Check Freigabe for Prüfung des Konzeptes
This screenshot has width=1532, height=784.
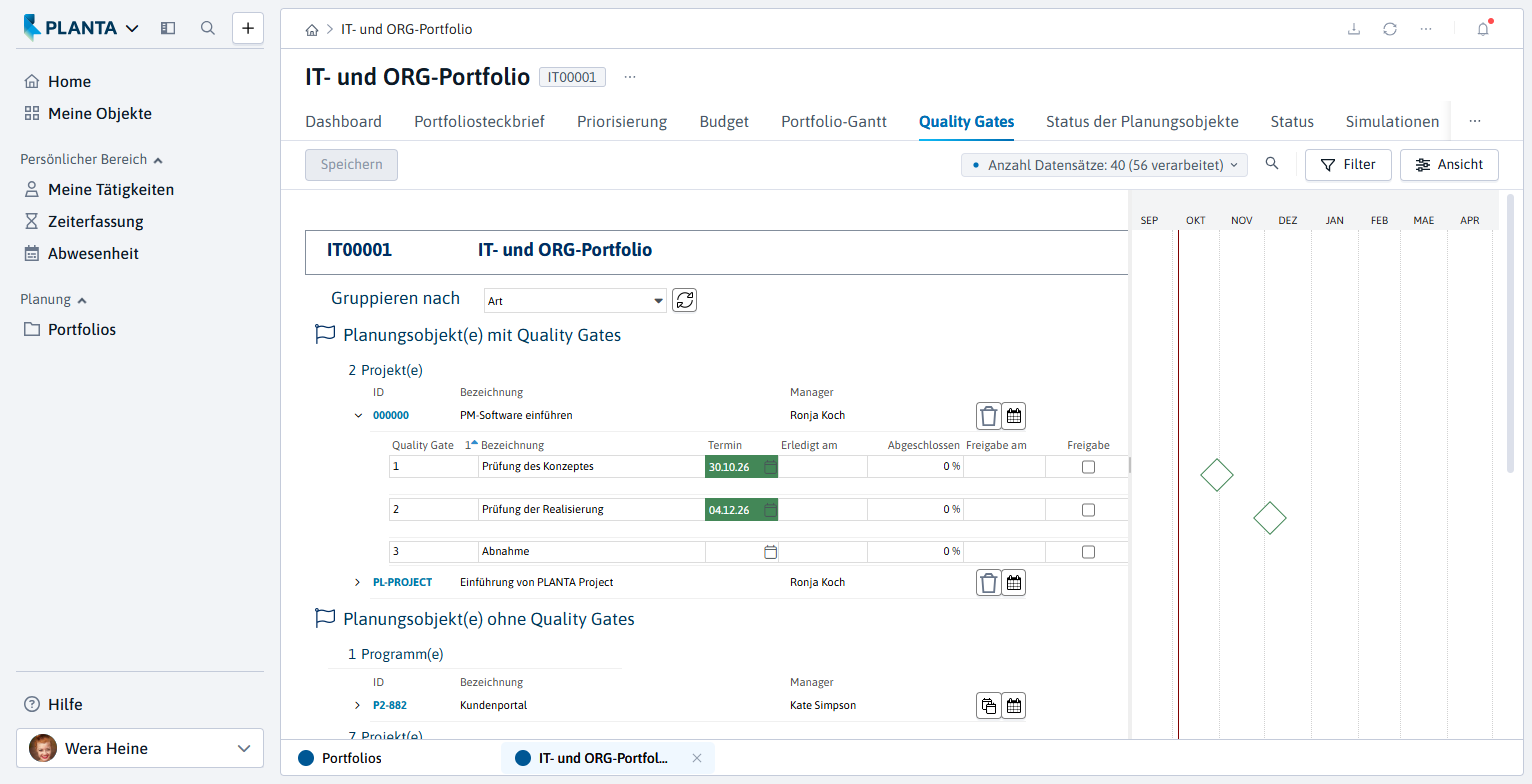[1088, 467]
